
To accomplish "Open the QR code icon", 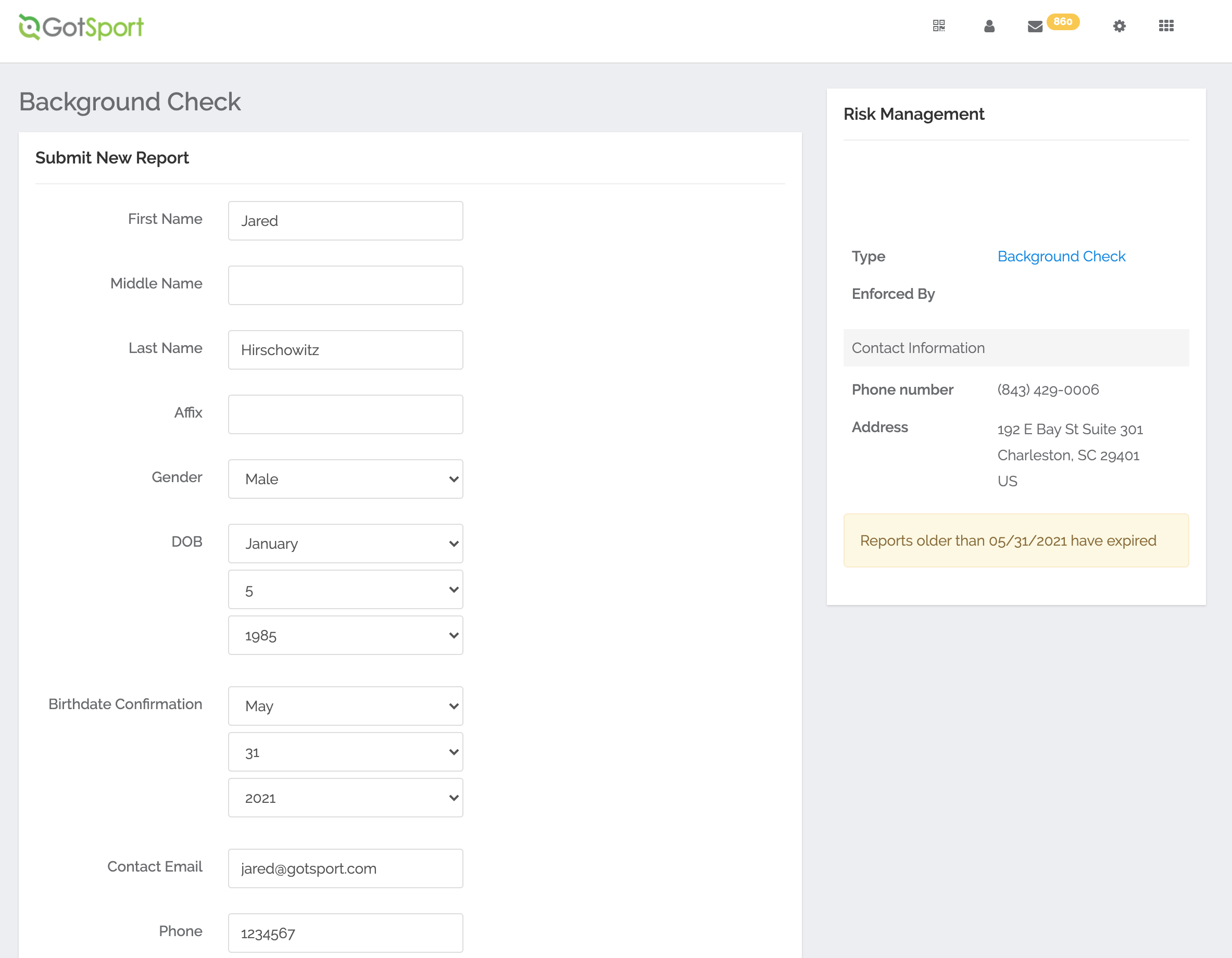I will (x=939, y=26).
